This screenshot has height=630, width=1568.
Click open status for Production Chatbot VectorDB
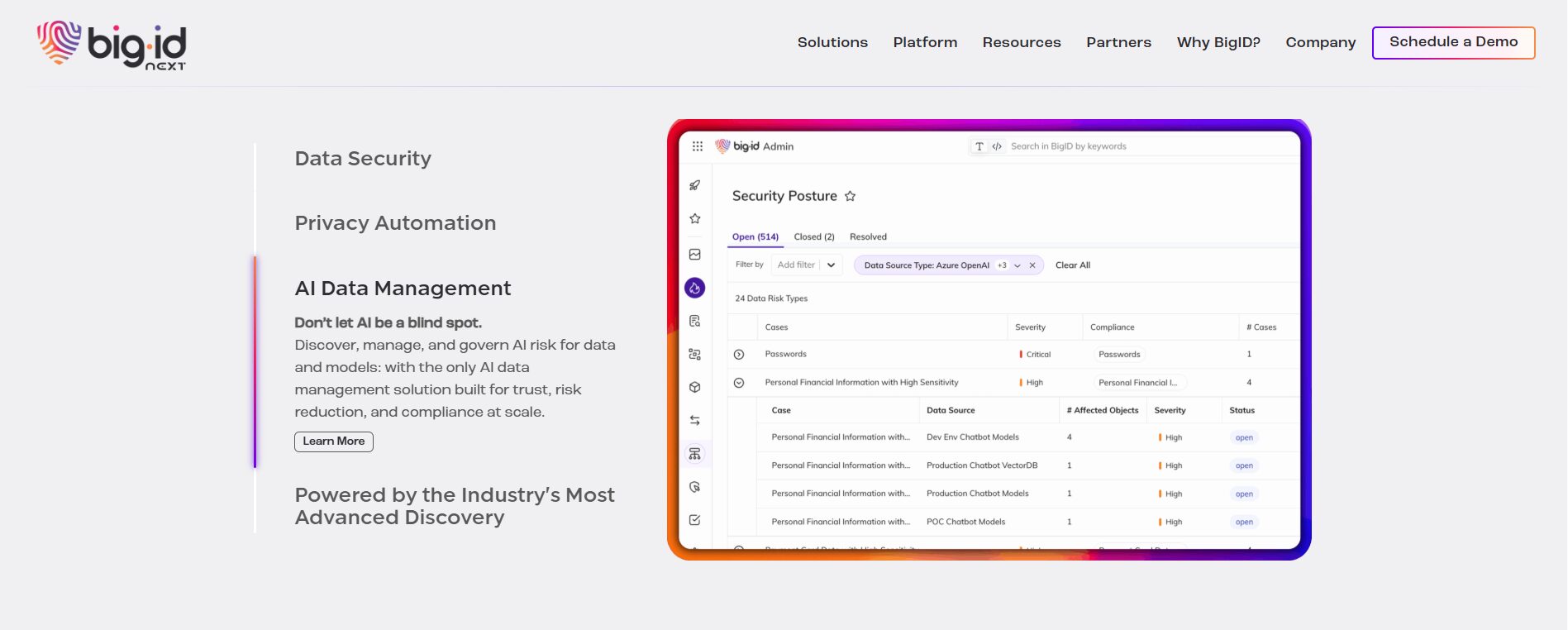pos(1244,465)
